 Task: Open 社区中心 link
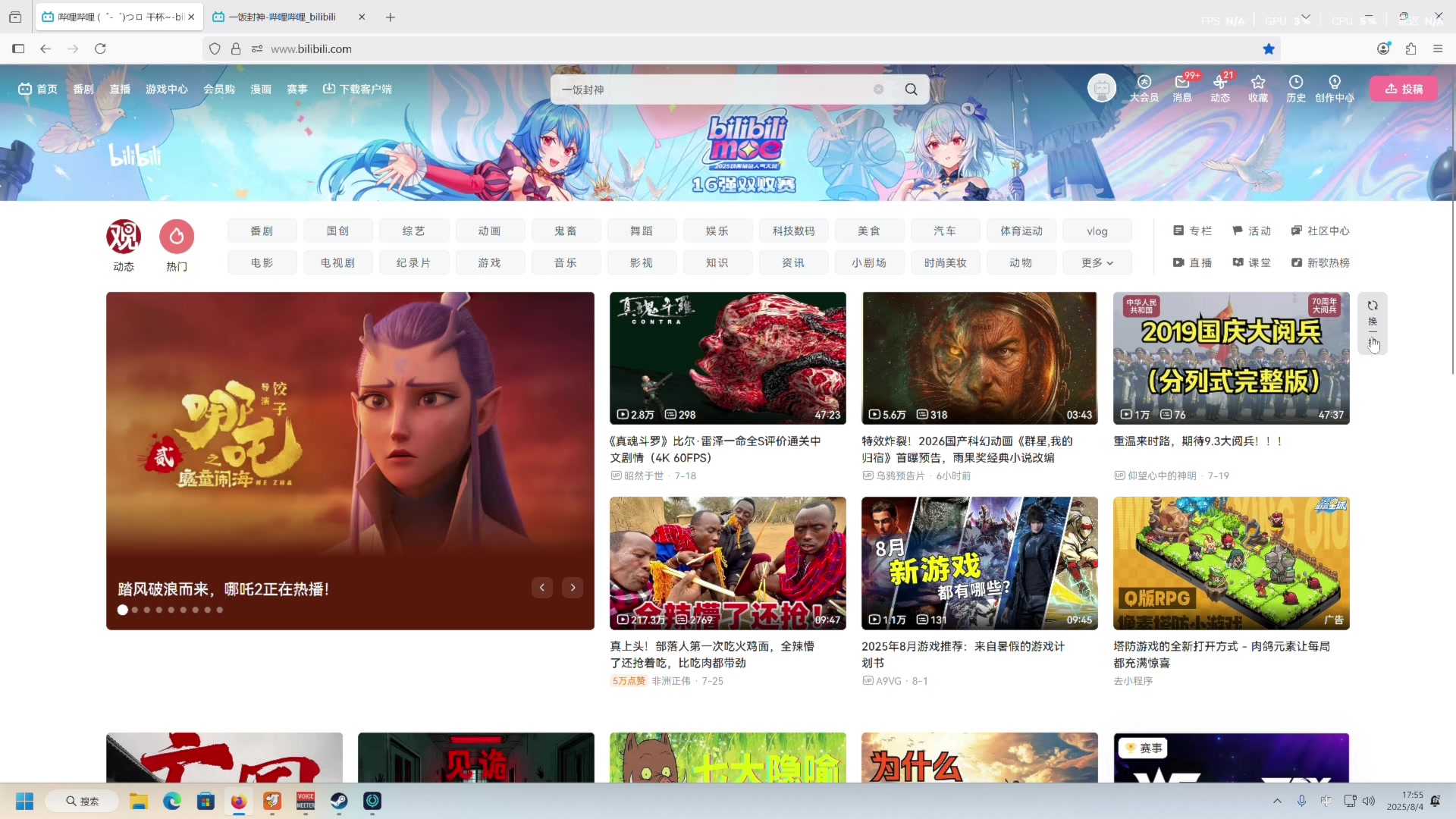pos(1320,231)
